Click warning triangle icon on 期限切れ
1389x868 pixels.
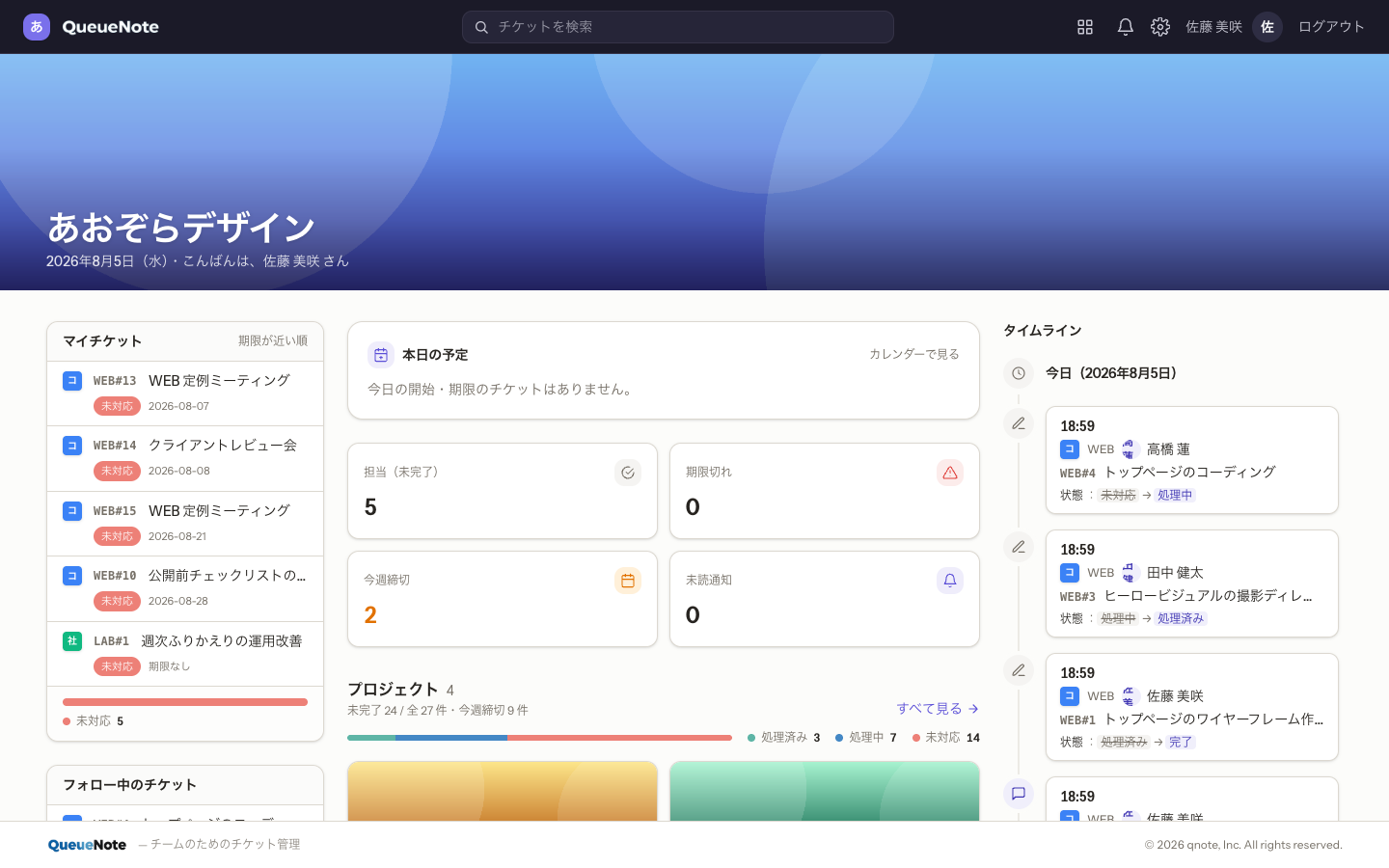950,473
